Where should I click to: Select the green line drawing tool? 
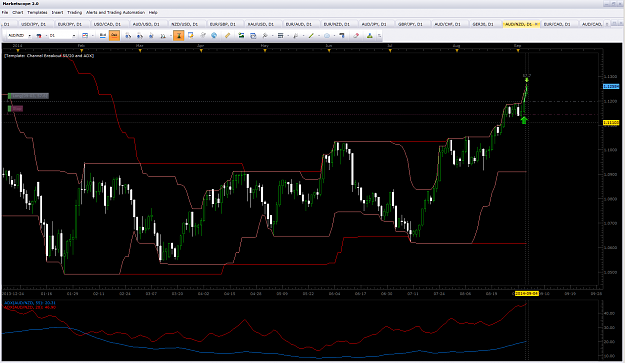tap(311, 35)
